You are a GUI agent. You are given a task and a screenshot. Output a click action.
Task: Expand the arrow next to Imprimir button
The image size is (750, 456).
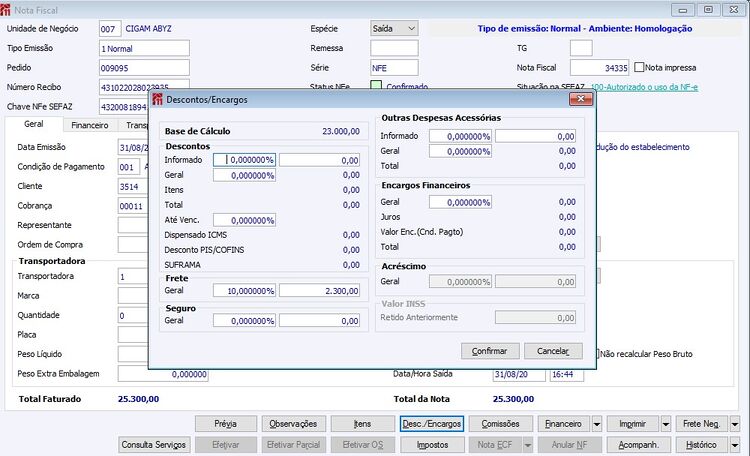tap(666, 424)
